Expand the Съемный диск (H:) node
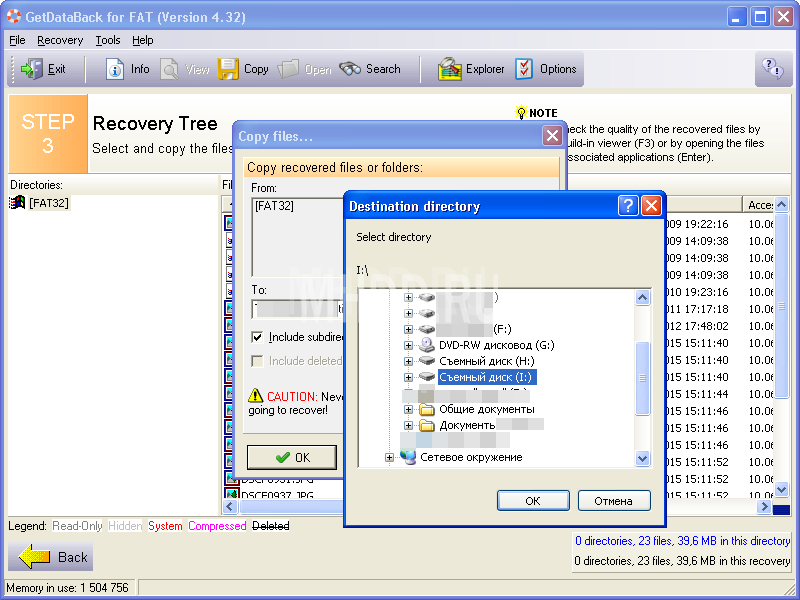 point(408,361)
